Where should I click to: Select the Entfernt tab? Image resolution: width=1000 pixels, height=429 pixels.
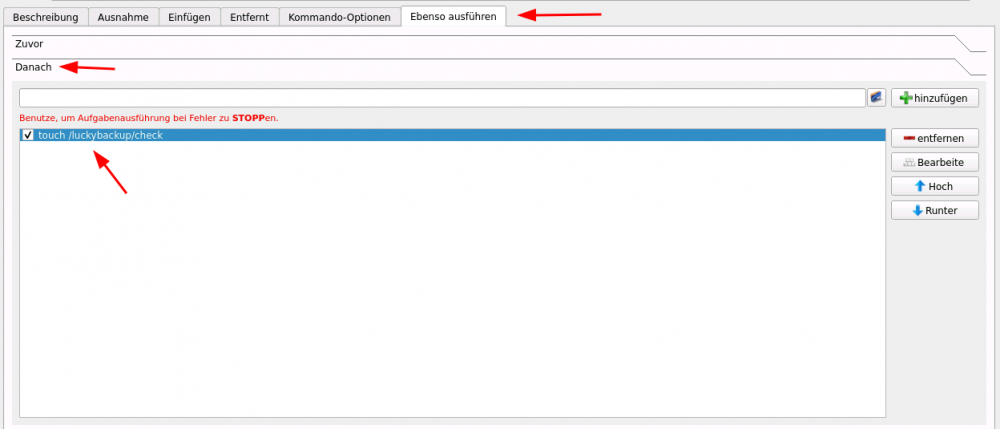[x=249, y=17]
